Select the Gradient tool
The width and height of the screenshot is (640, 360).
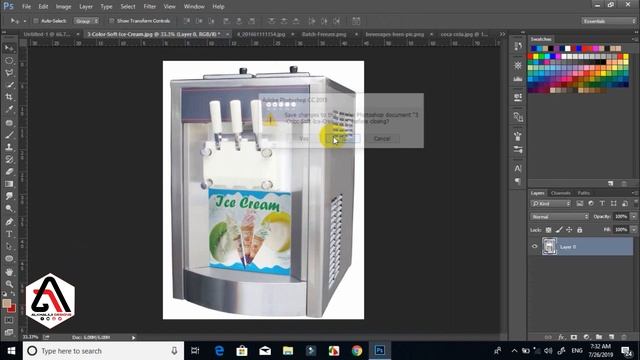click(x=9, y=184)
